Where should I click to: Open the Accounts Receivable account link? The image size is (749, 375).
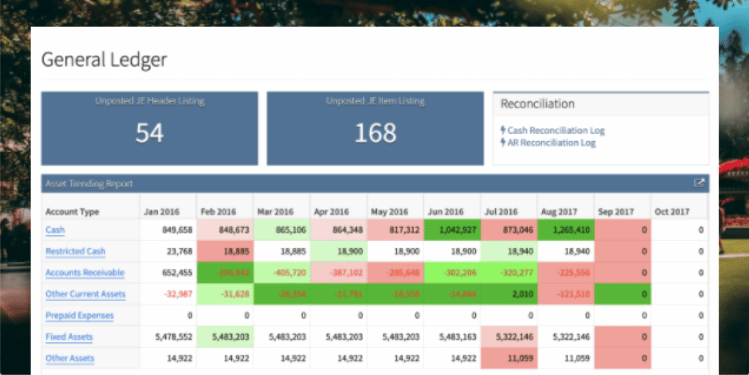coord(85,273)
